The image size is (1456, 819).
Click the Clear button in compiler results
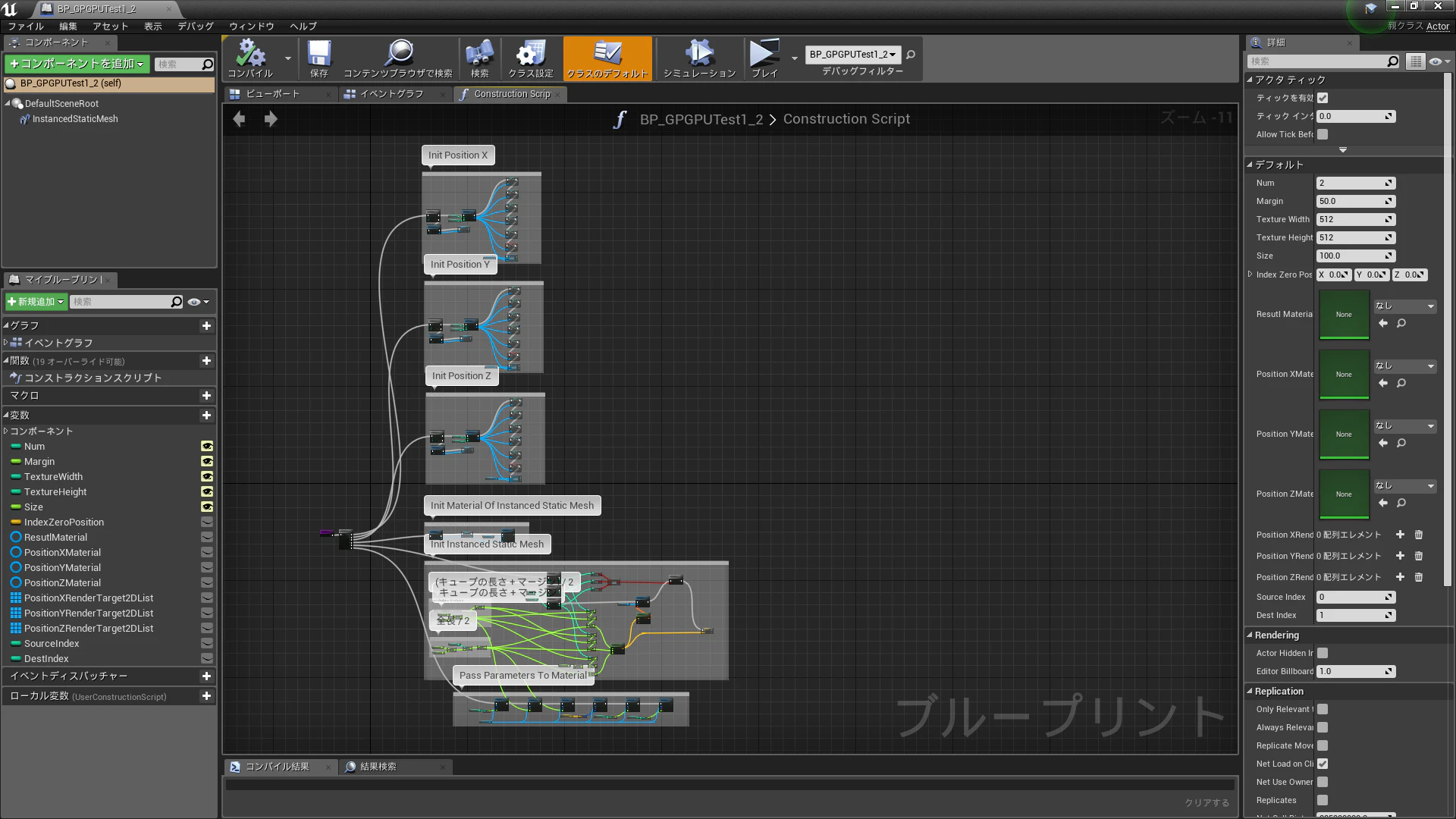[1207, 803]
